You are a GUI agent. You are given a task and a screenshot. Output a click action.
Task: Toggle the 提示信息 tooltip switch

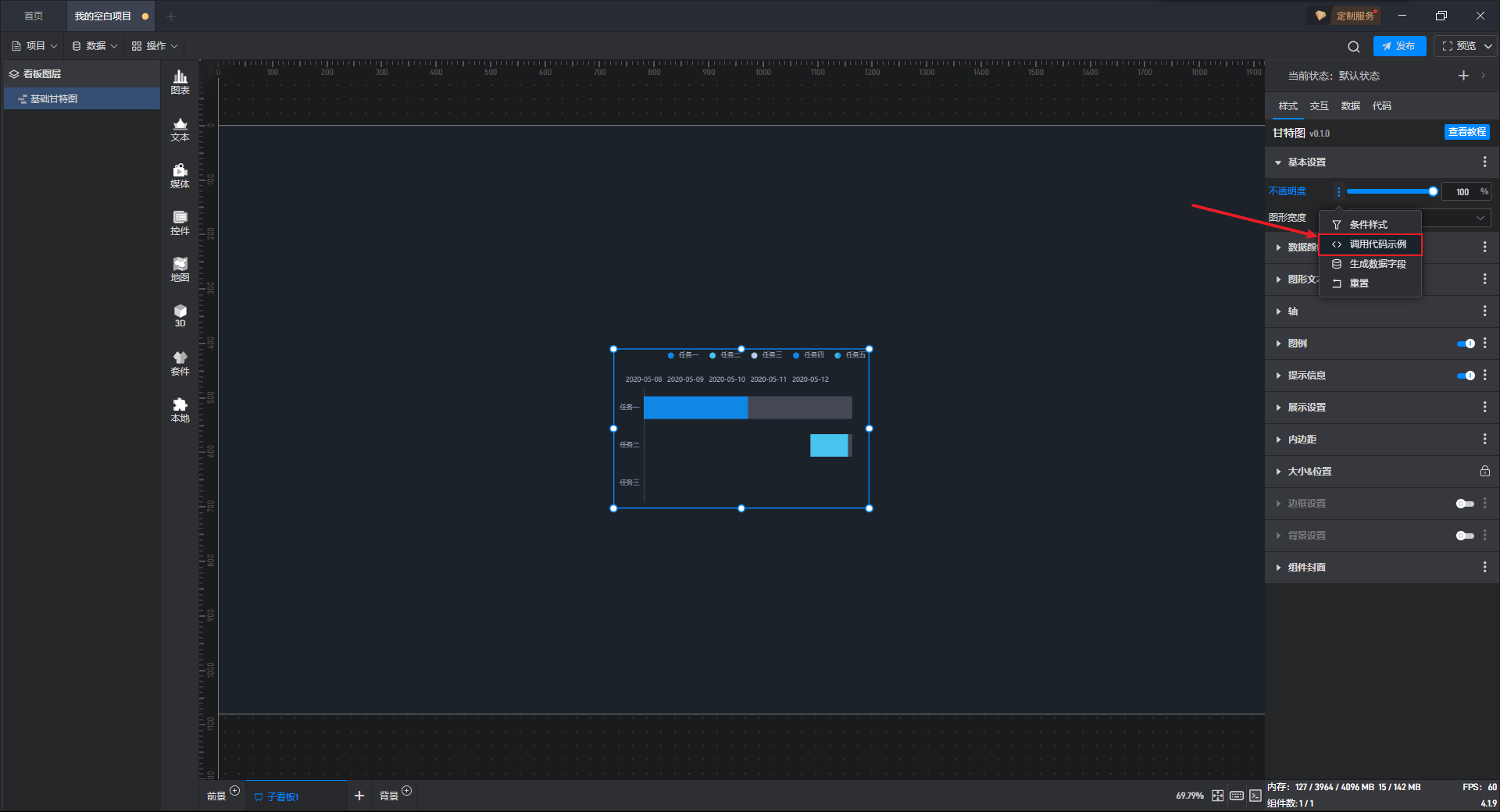coord(1466,376)
